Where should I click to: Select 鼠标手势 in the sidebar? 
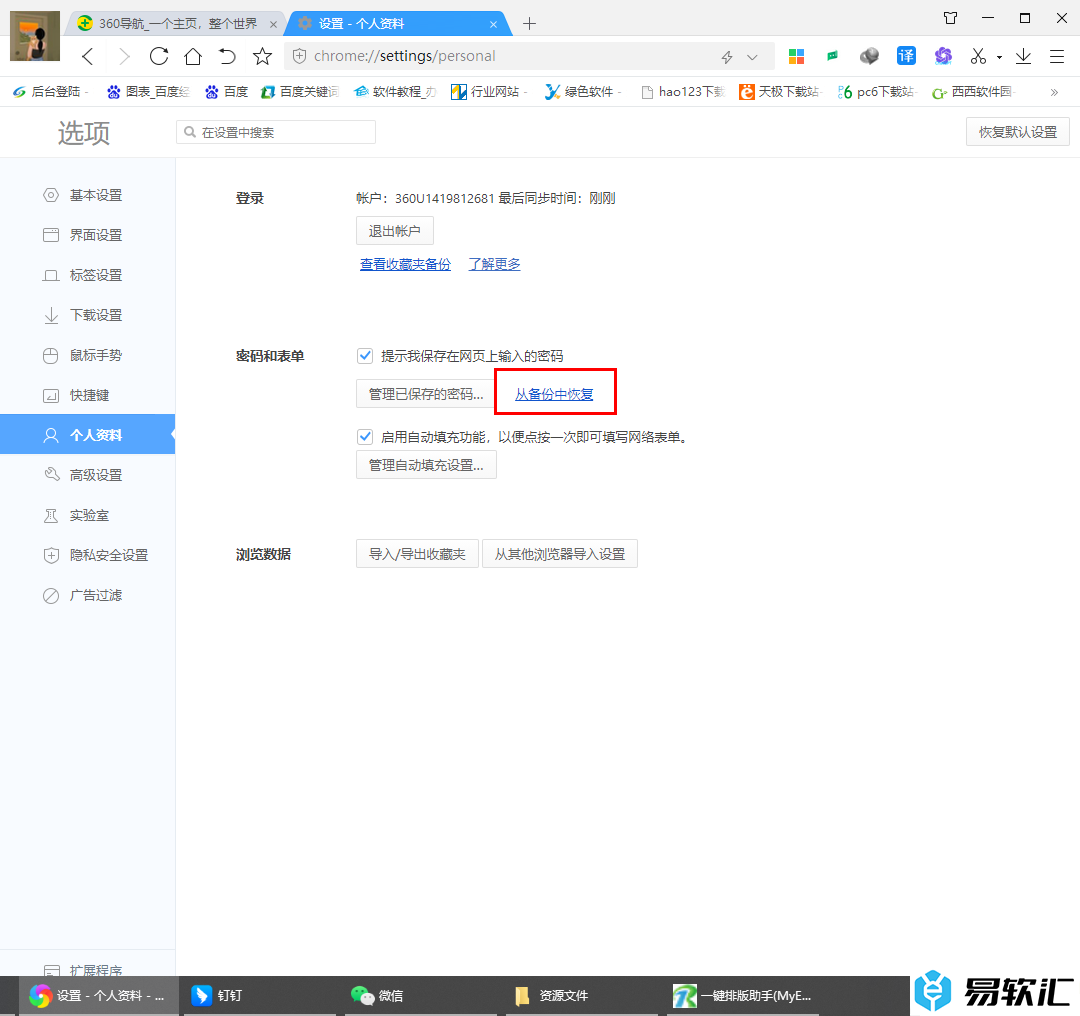click(87, 355)
